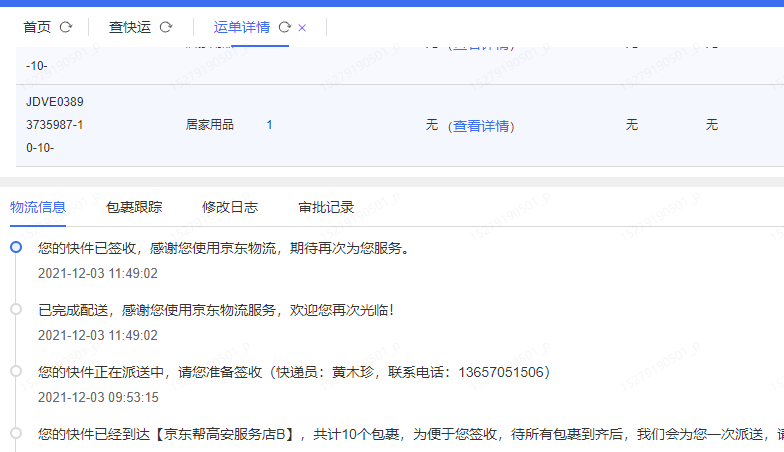784x452 pixels.
Task: Select the 京东帮高安服务店B arrival marker
Action: 16,433
